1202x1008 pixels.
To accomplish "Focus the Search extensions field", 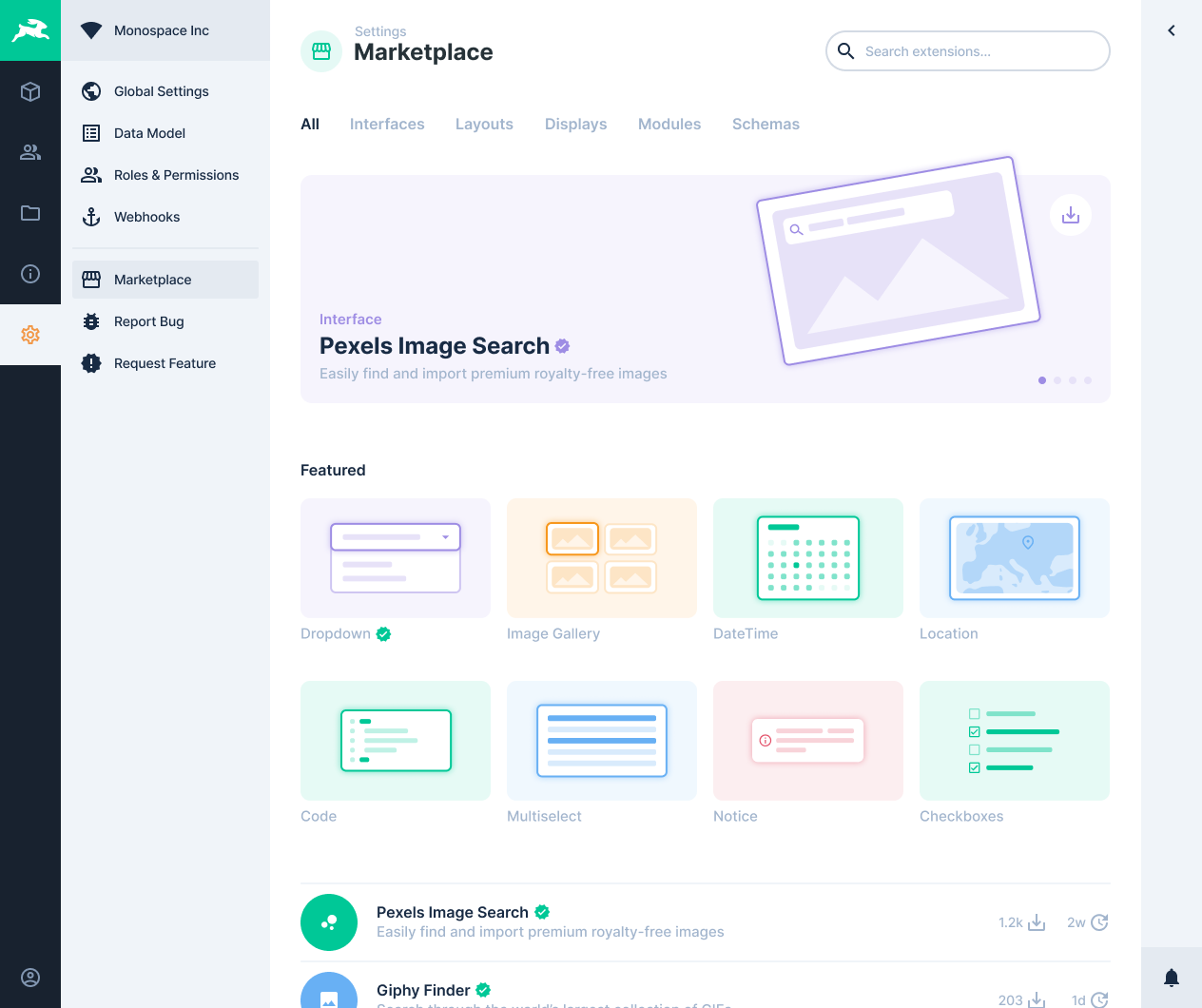I will click(x=968, y=51).
